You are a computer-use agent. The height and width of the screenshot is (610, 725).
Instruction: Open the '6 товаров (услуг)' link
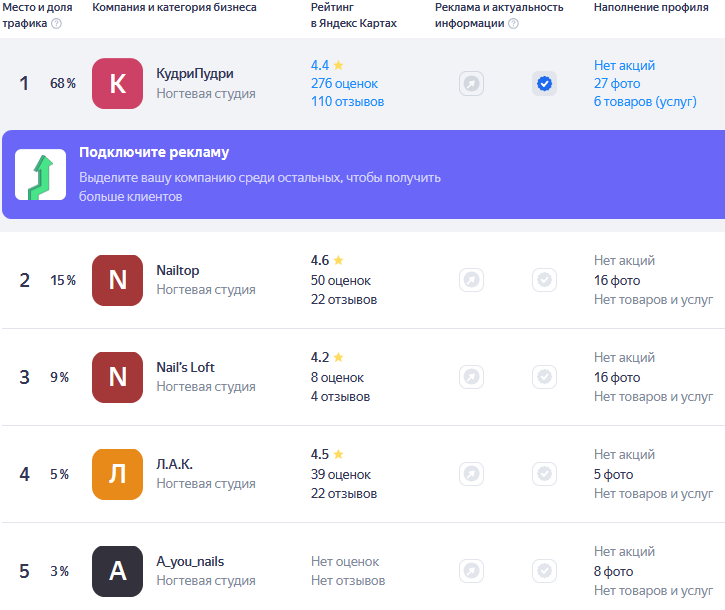tap(645, 102)
